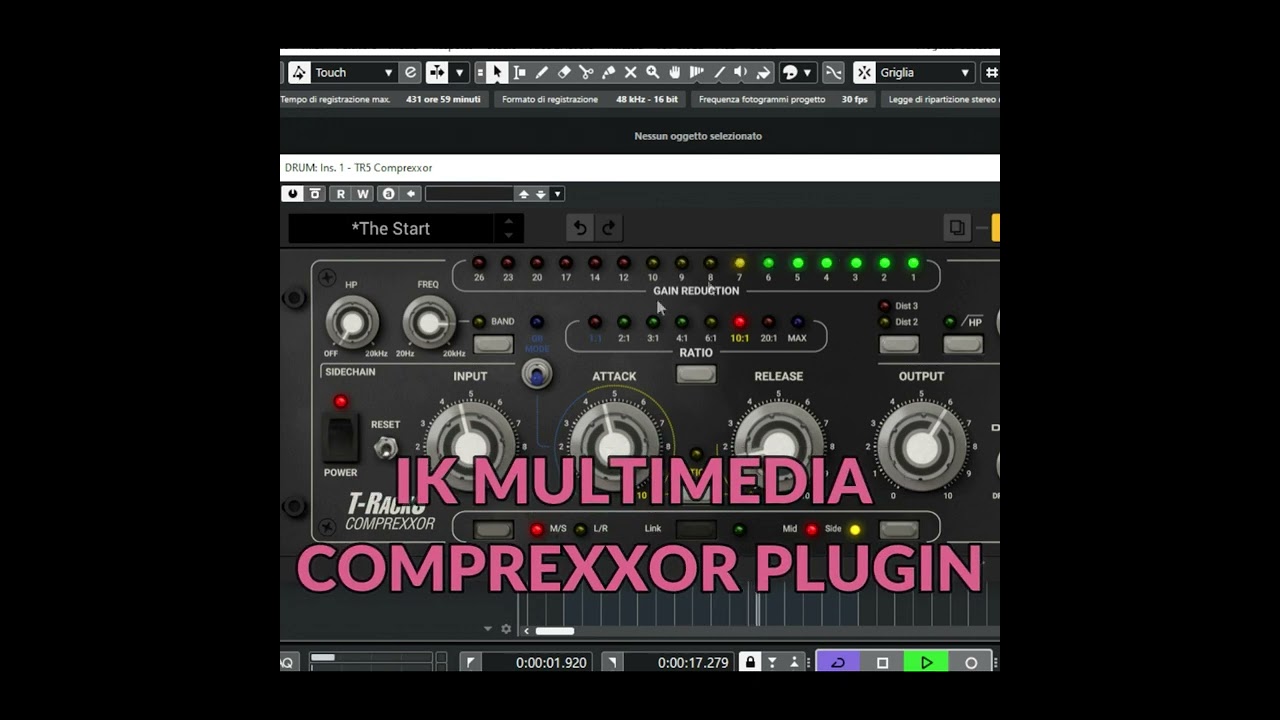Toggle the plugin bypass power button
The image size is (1280, 720).
[x=292, y=194]
